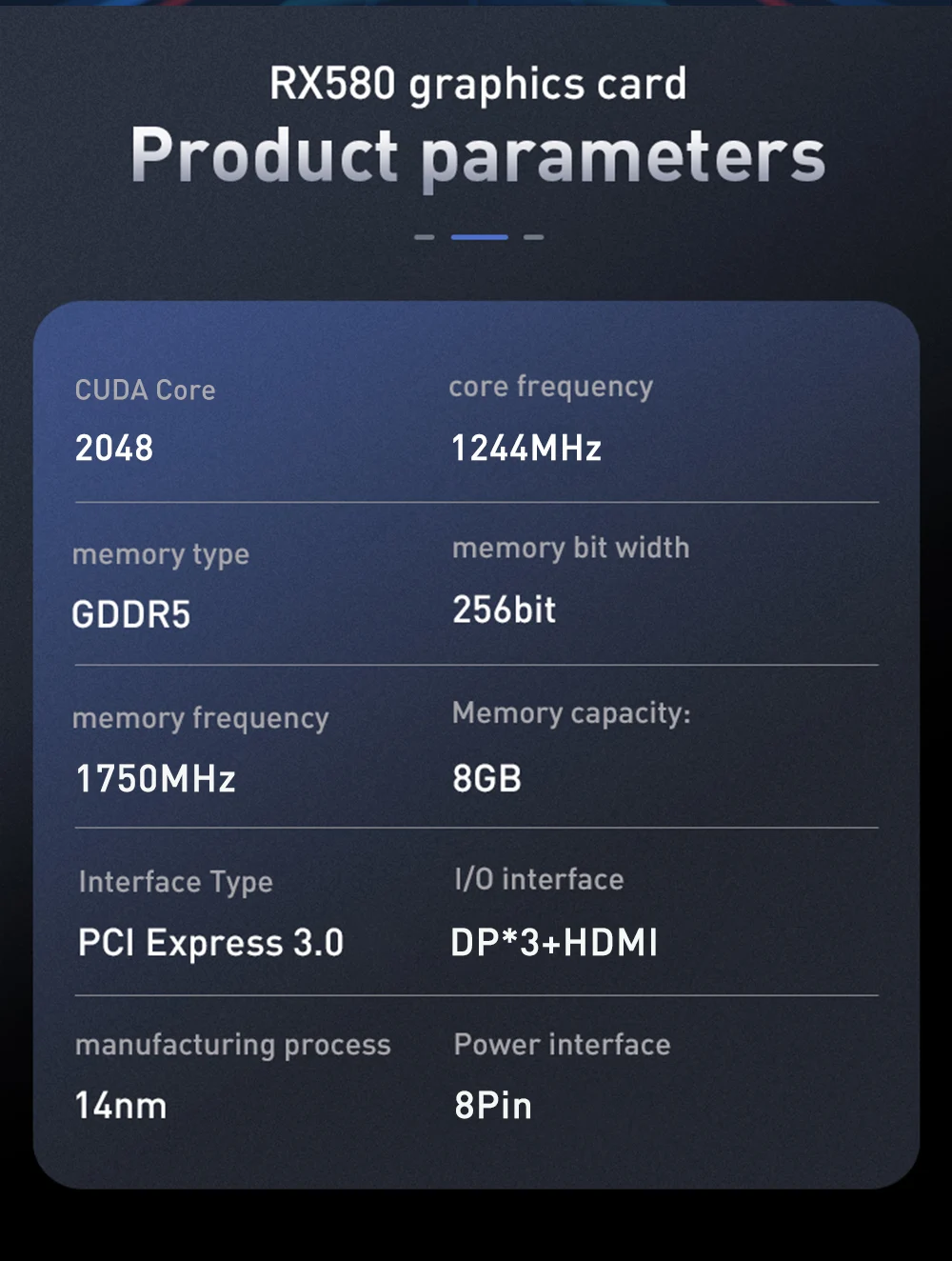This screenshot has width=952, height=1261.
Task: Click the "Power interface" label
Action: pyautogui.click(x=563, y=1045)
